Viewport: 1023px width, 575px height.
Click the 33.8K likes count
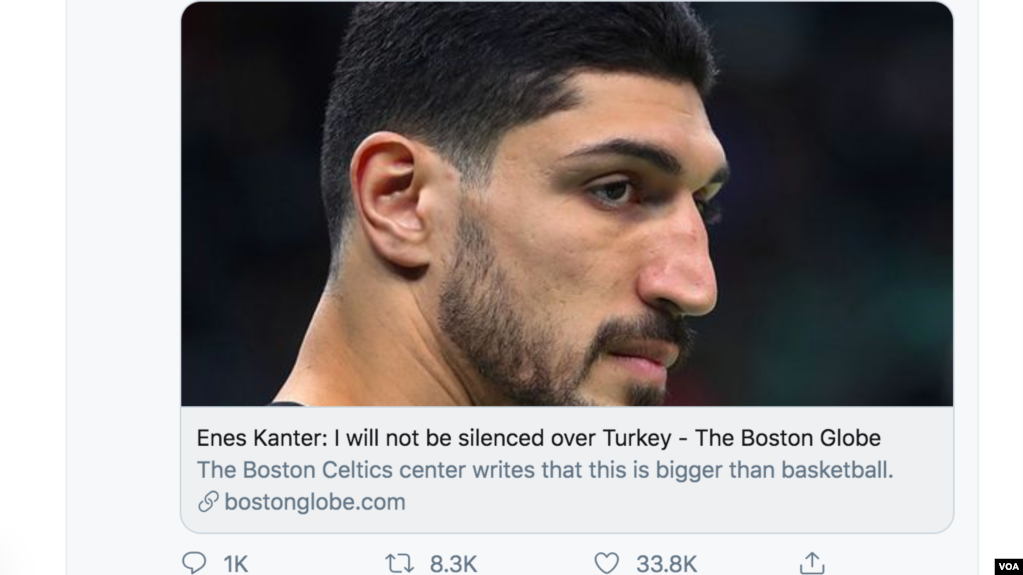point(666,564)
